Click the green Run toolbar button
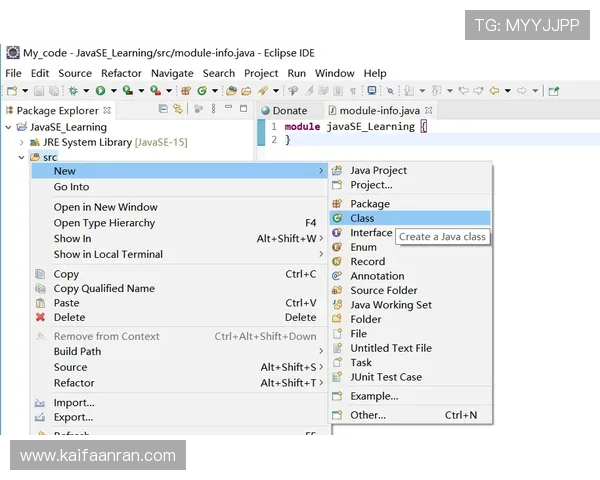Screen dimensions: 600x480 pyautogui.click(x=100, y=91)
